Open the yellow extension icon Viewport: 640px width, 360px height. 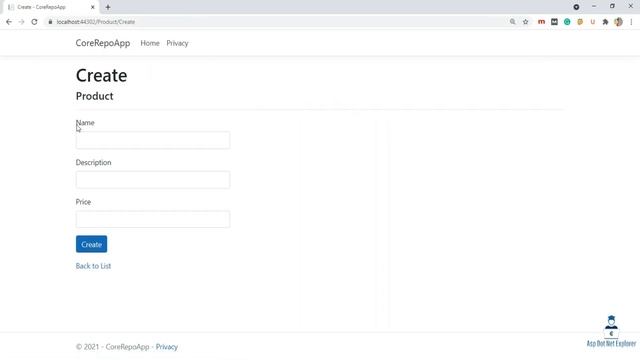(580, 22)
